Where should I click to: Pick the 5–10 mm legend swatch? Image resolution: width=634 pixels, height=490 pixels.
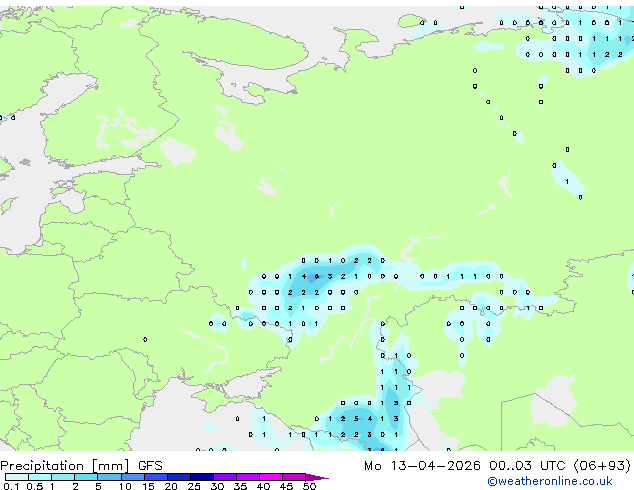[x=109, y=477]
